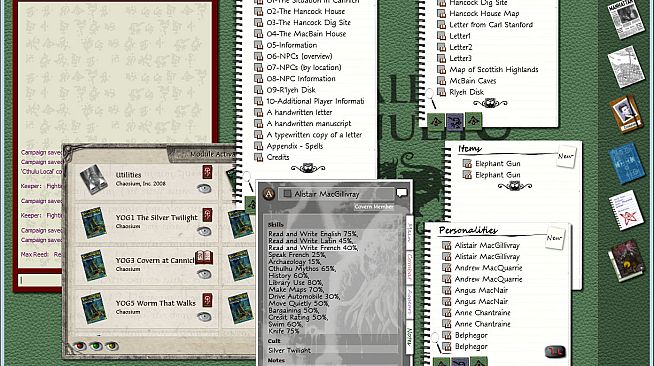Viewport: 654px width, 366px height.
Task: Click the speech bubble icon on Alistair's sheet
Action: click(402, 193)
